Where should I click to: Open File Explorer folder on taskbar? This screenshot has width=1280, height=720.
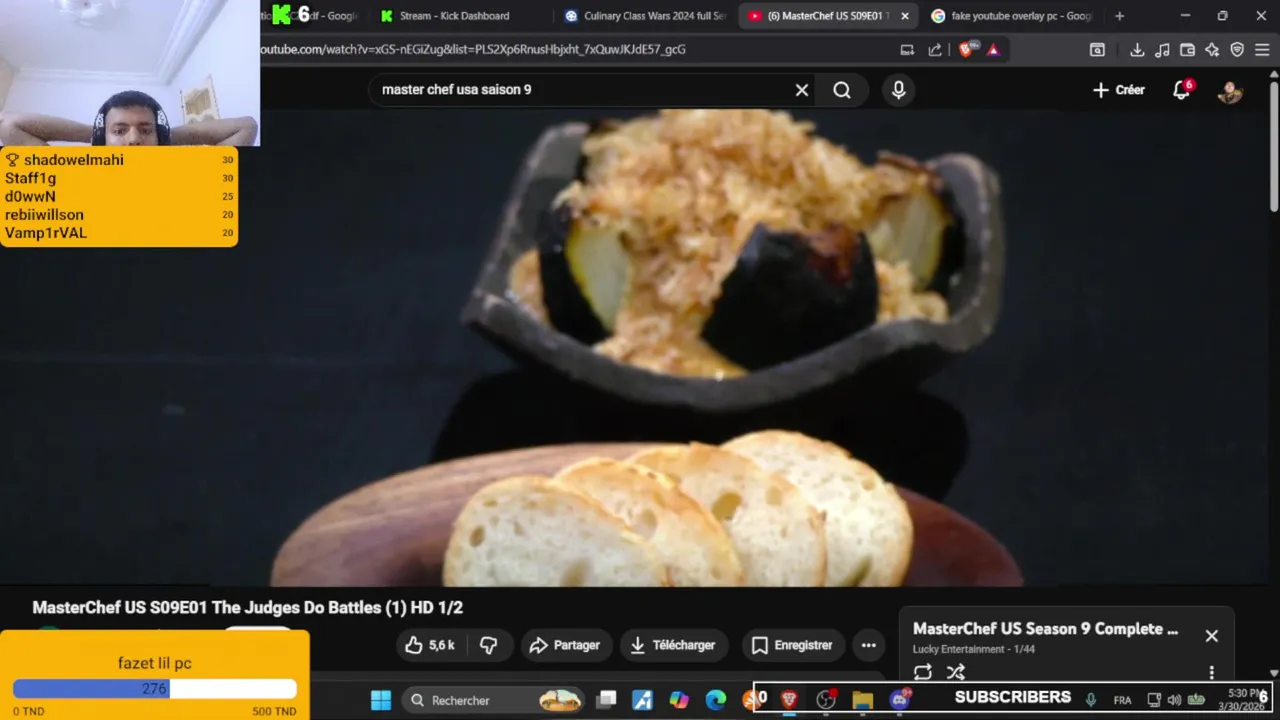(x=862, y=700)
